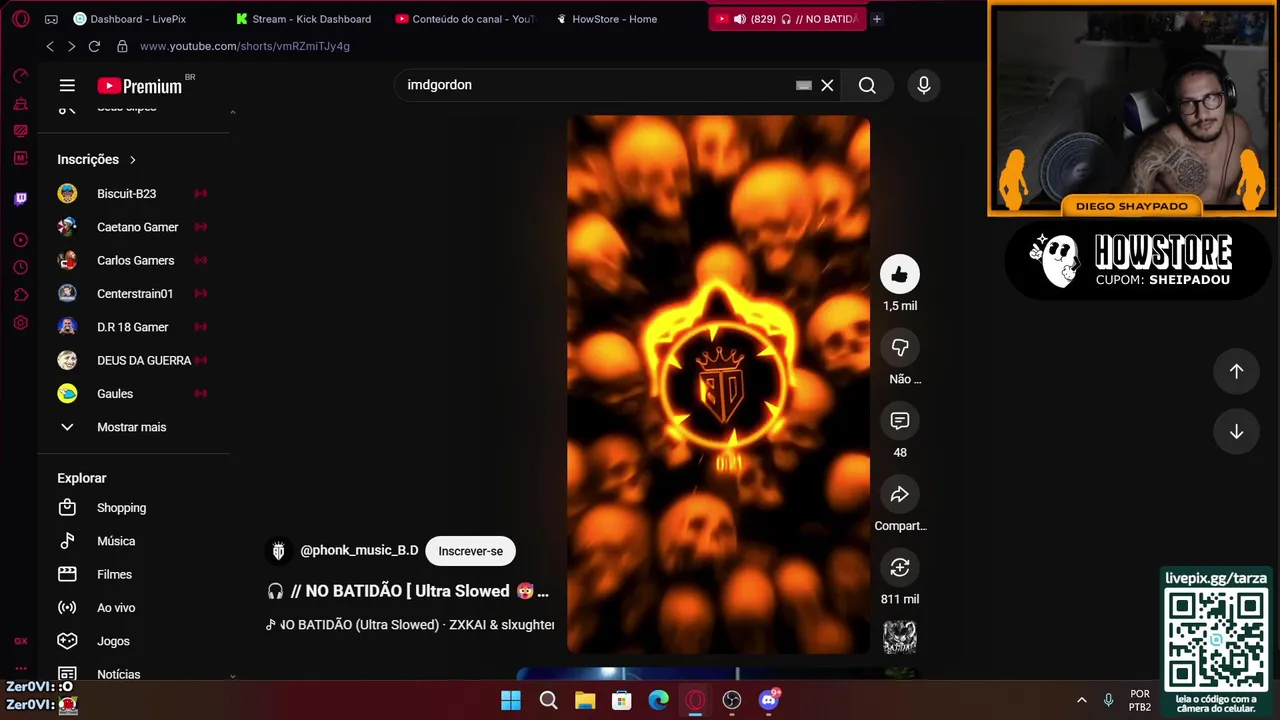This screenshot has height=720, width=1280.
Task: Click the address bar URL
Action: point(245,46)
